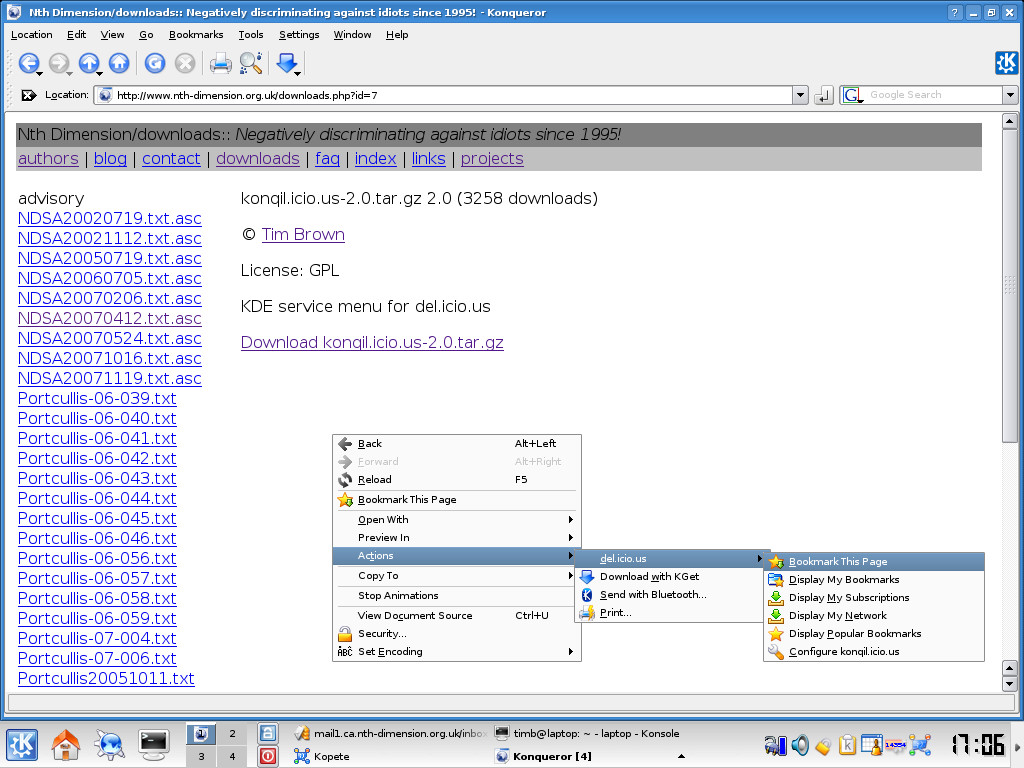Choose View Document Source

(456, 615)
